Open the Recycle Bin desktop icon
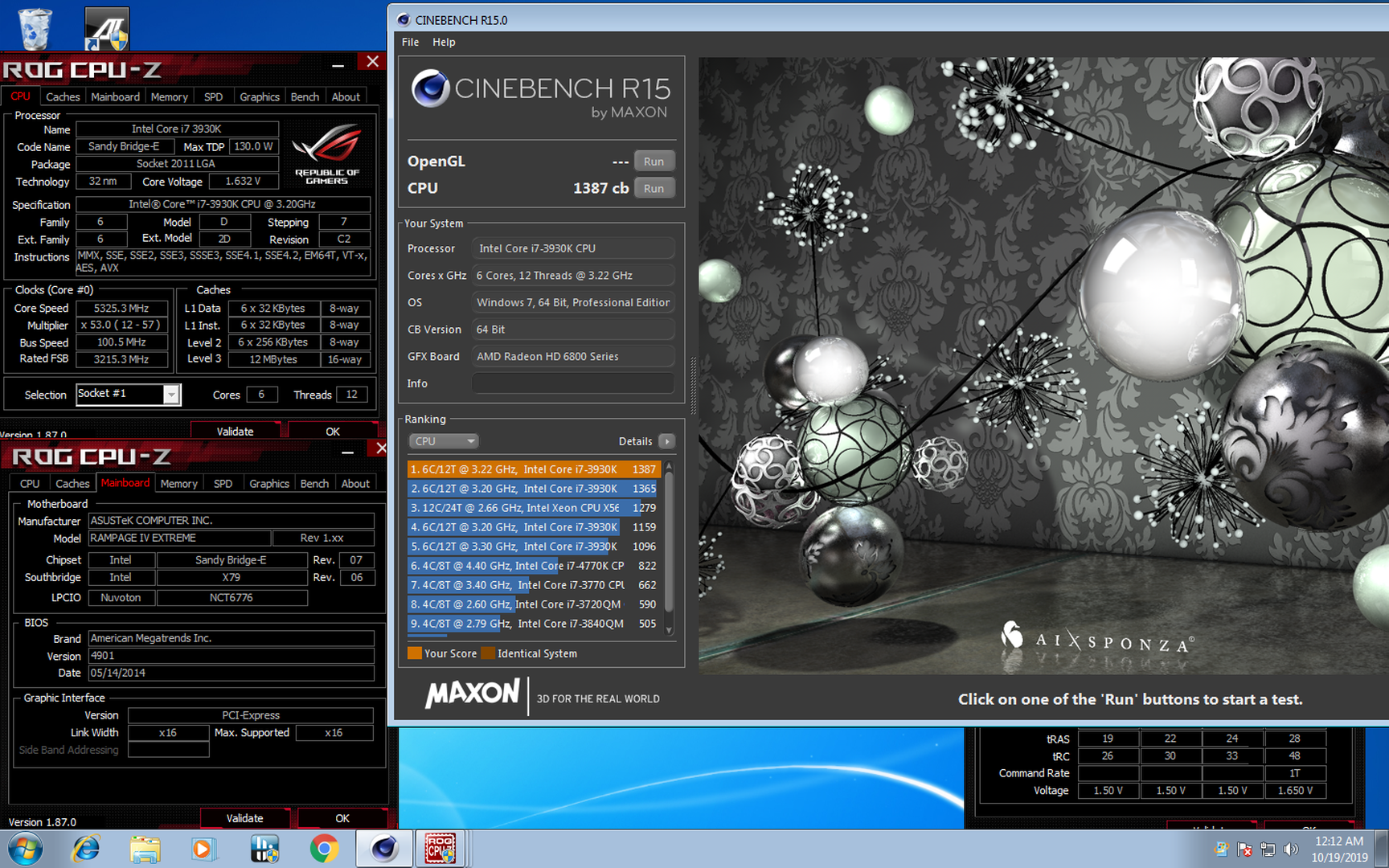This screenshot has width=1389, height=868. (x=35, y=28)
